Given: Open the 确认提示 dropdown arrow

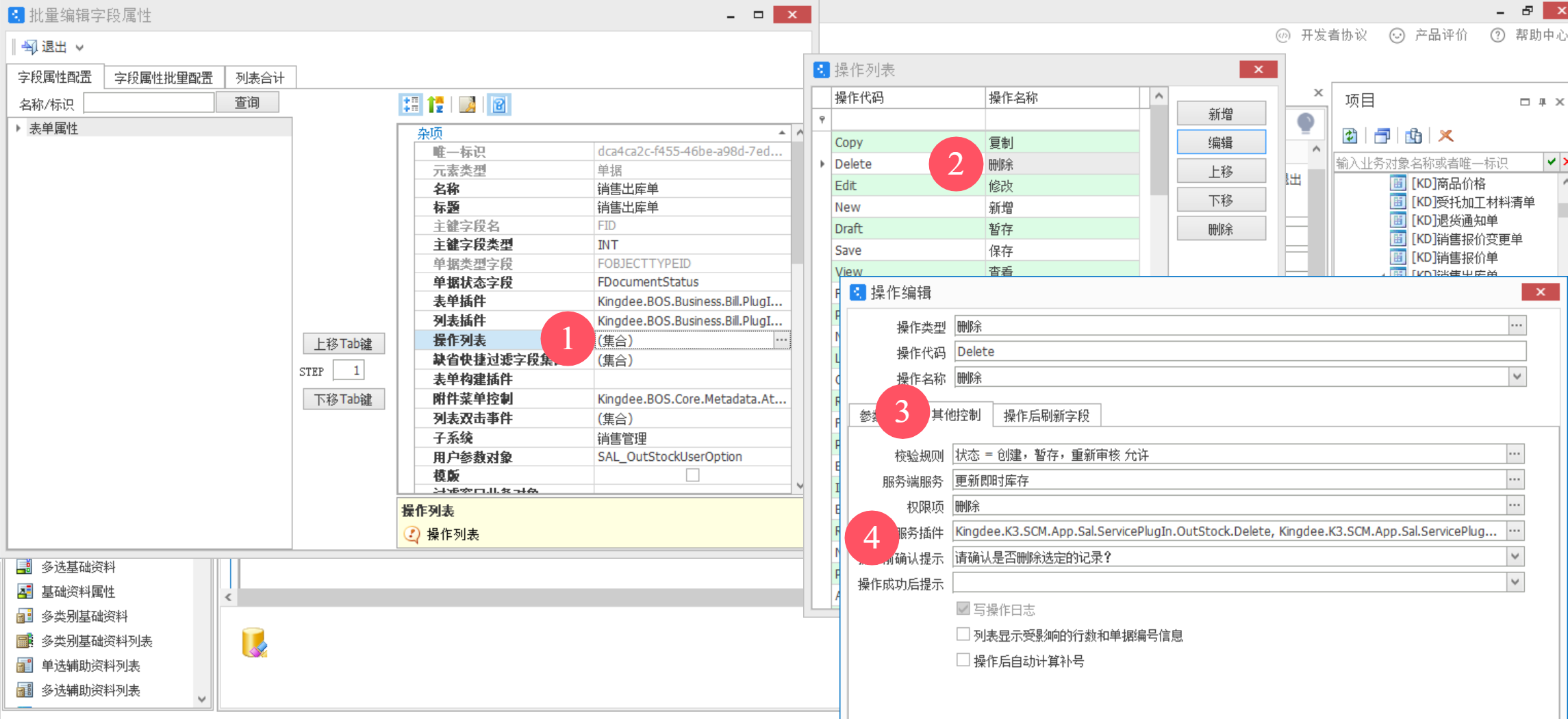Looking at the screenshot, I should (1515, 557).
